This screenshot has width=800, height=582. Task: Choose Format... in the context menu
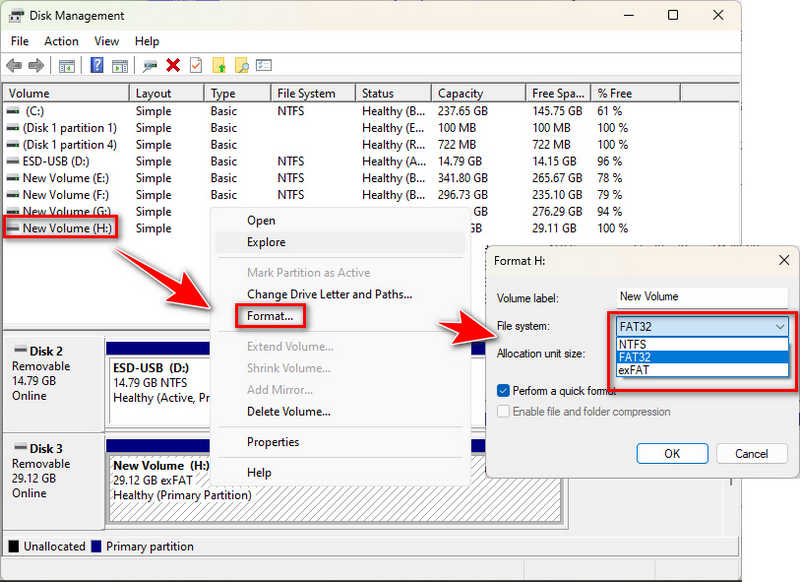pyautogui.click(x=270, y=316)
